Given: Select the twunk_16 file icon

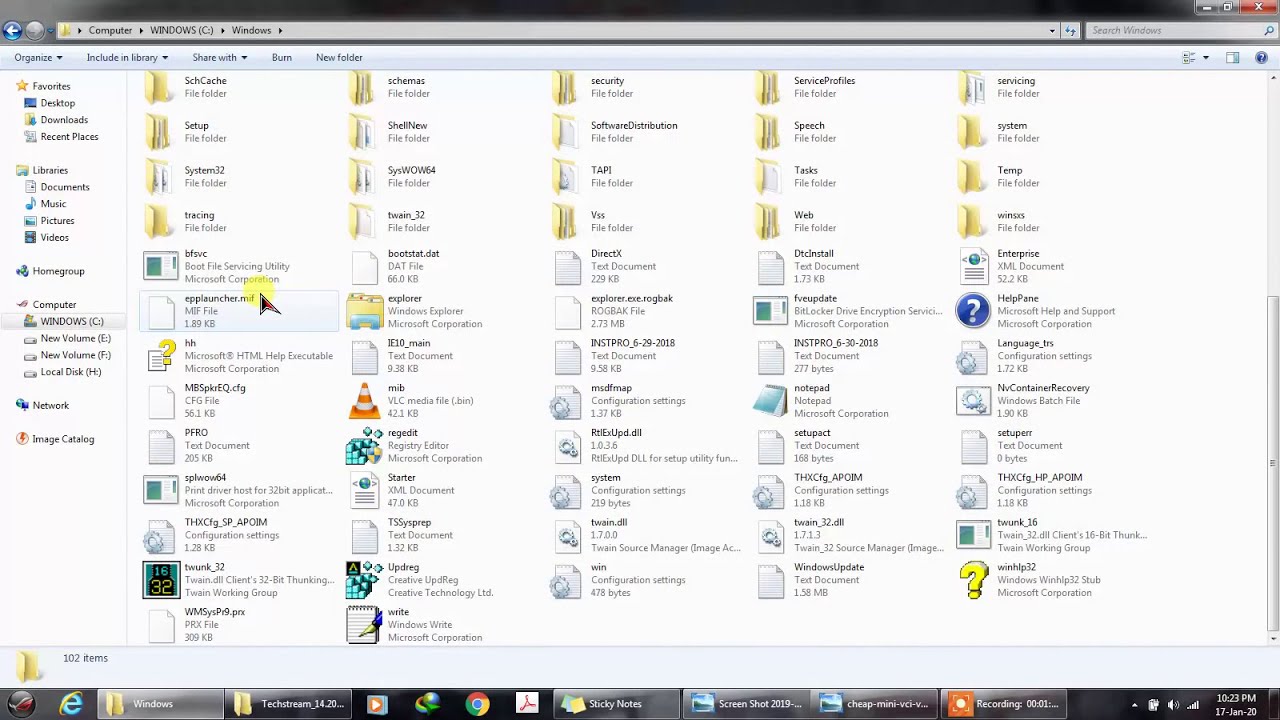Looking at the screenshot, I should [973, 535].
